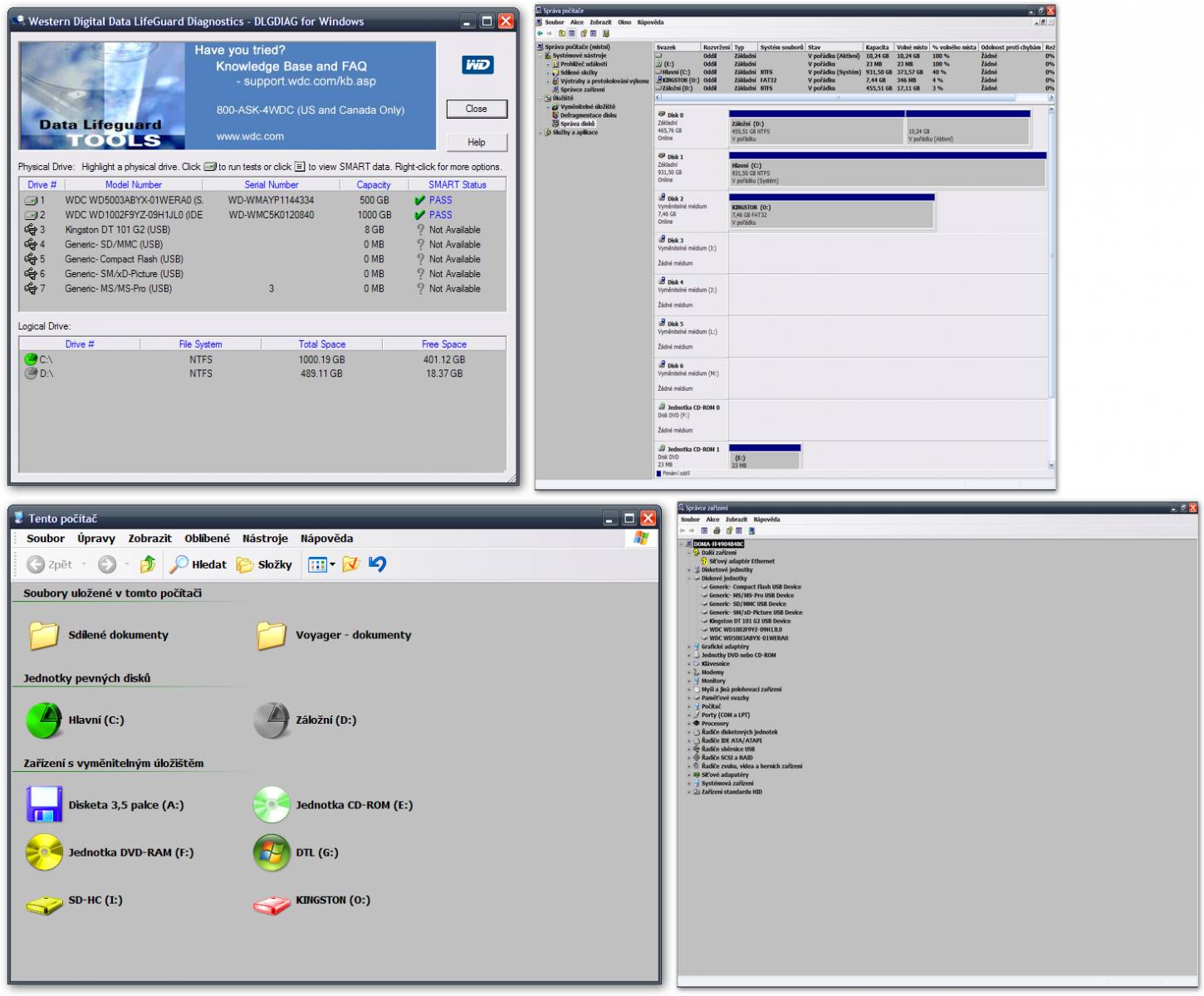Select Správa disků in Správa počítače tree
The height and width of the screenshot is (996, 1204).
click(x=576, y=124)
